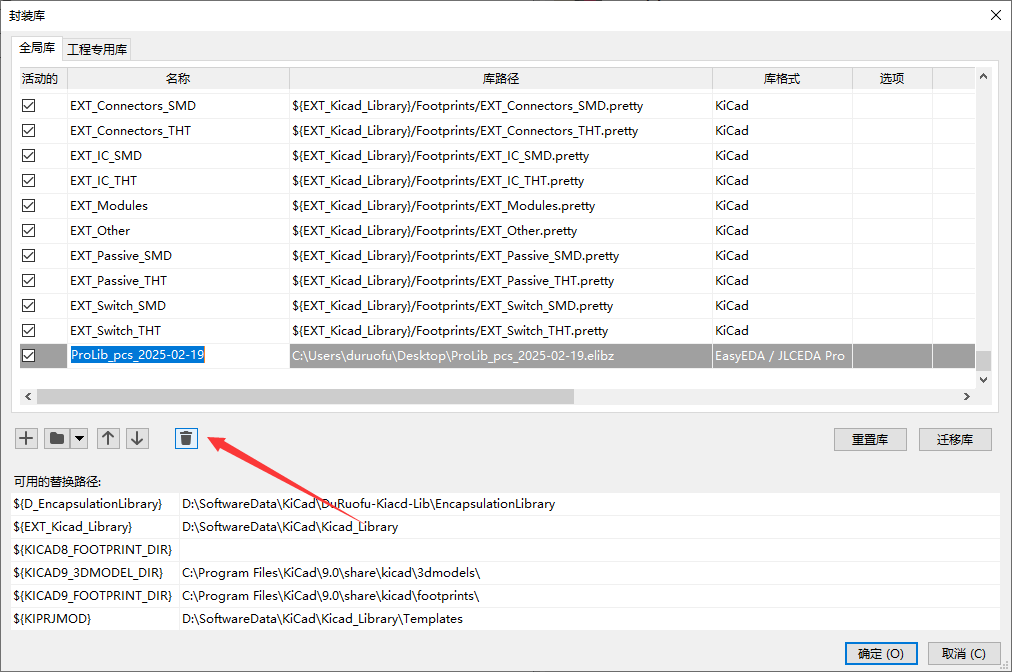Open the folder button dropdown arrow
Viewport: 1012px width, 672px height.
[x=78, y=438]
